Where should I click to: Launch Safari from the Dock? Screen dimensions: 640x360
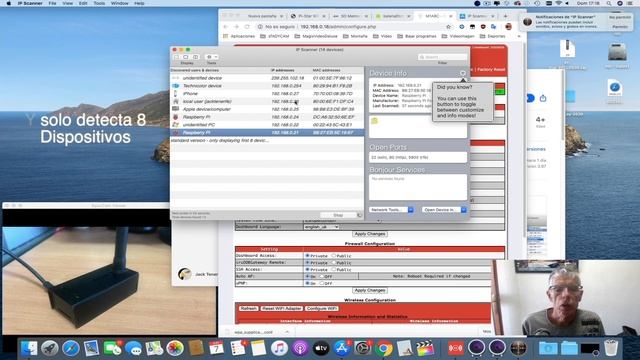tap(71, 348)
